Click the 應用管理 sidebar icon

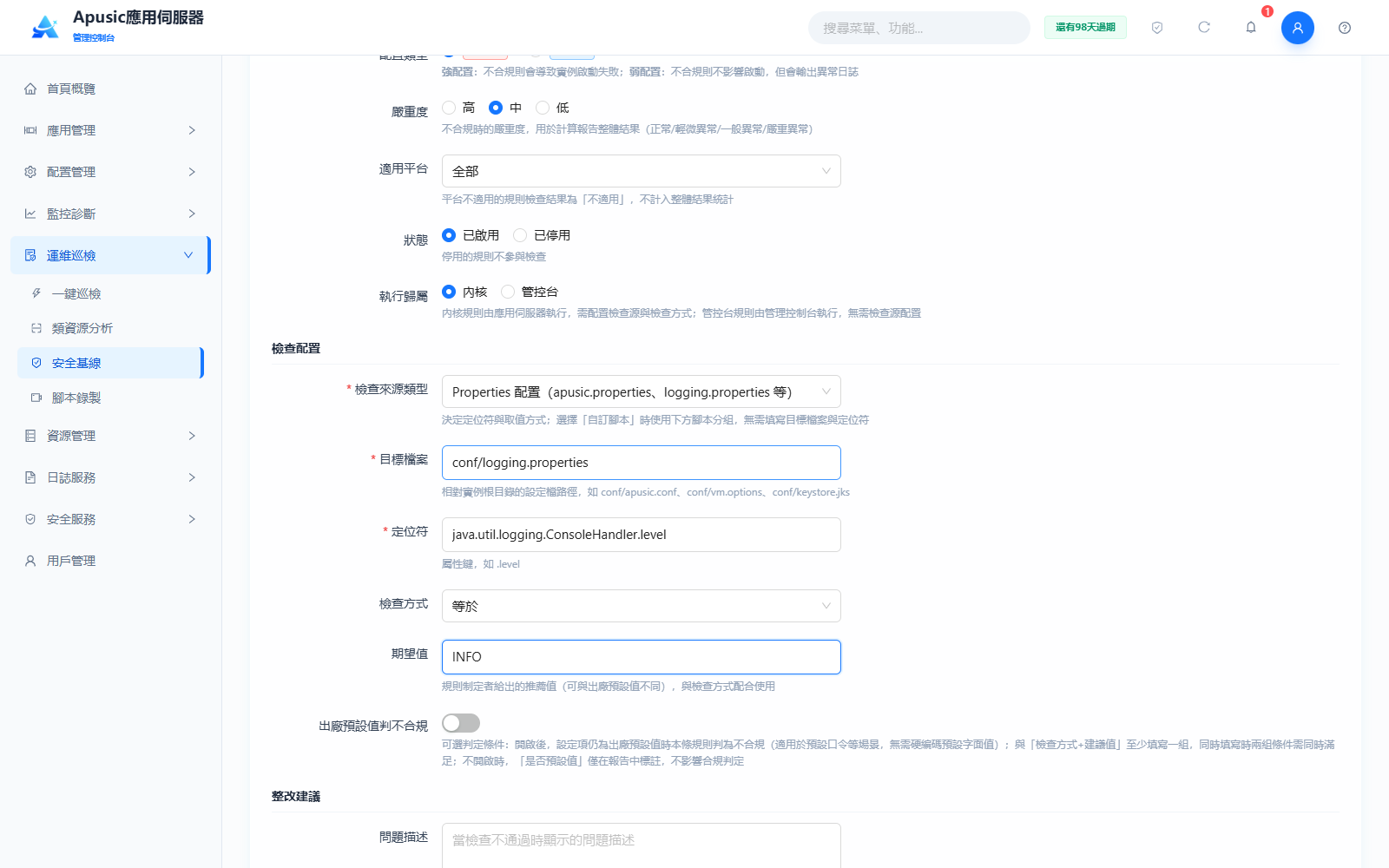(30, 130)
